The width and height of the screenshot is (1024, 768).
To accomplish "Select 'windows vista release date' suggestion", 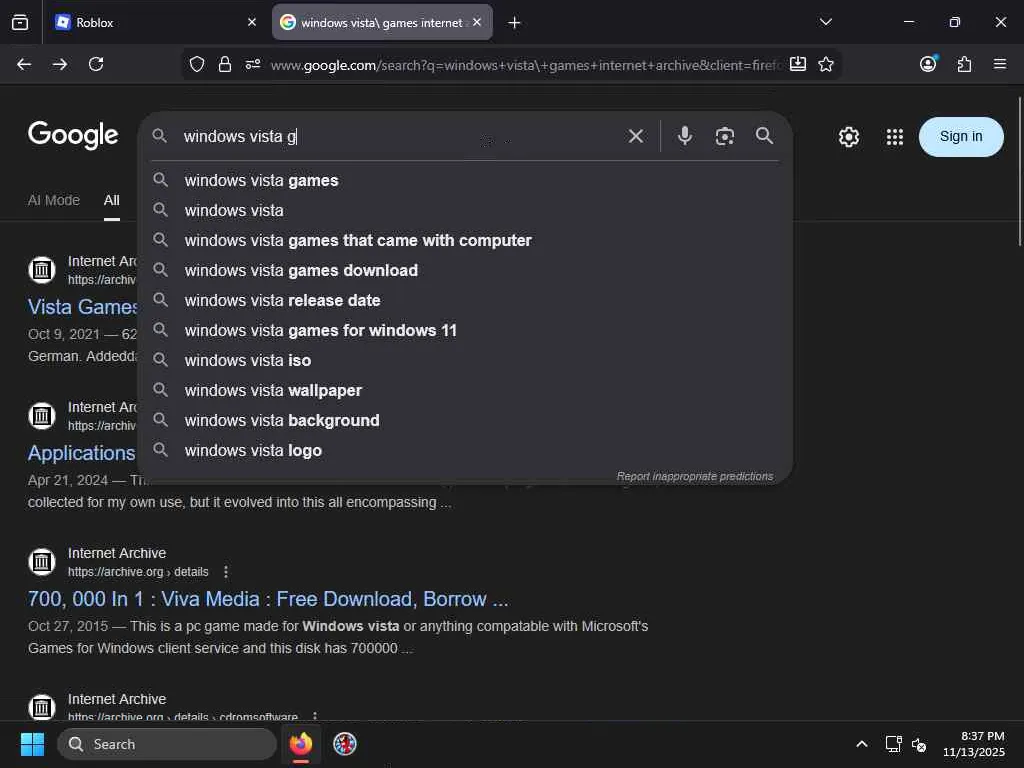I will pyautogui.click(x=465, y=300).
